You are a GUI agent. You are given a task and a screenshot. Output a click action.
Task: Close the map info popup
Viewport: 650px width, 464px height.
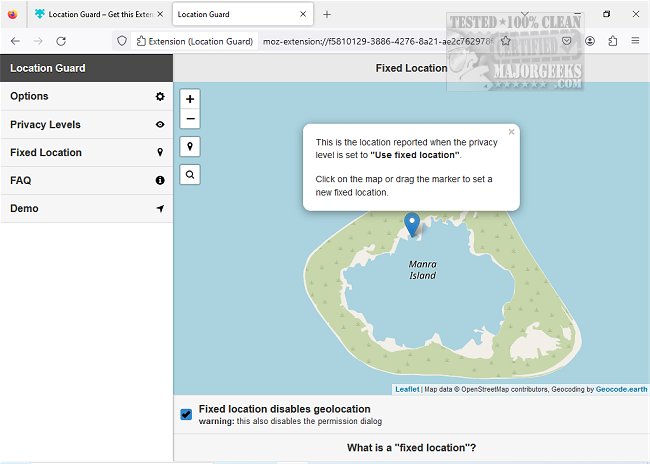point(511,132)
